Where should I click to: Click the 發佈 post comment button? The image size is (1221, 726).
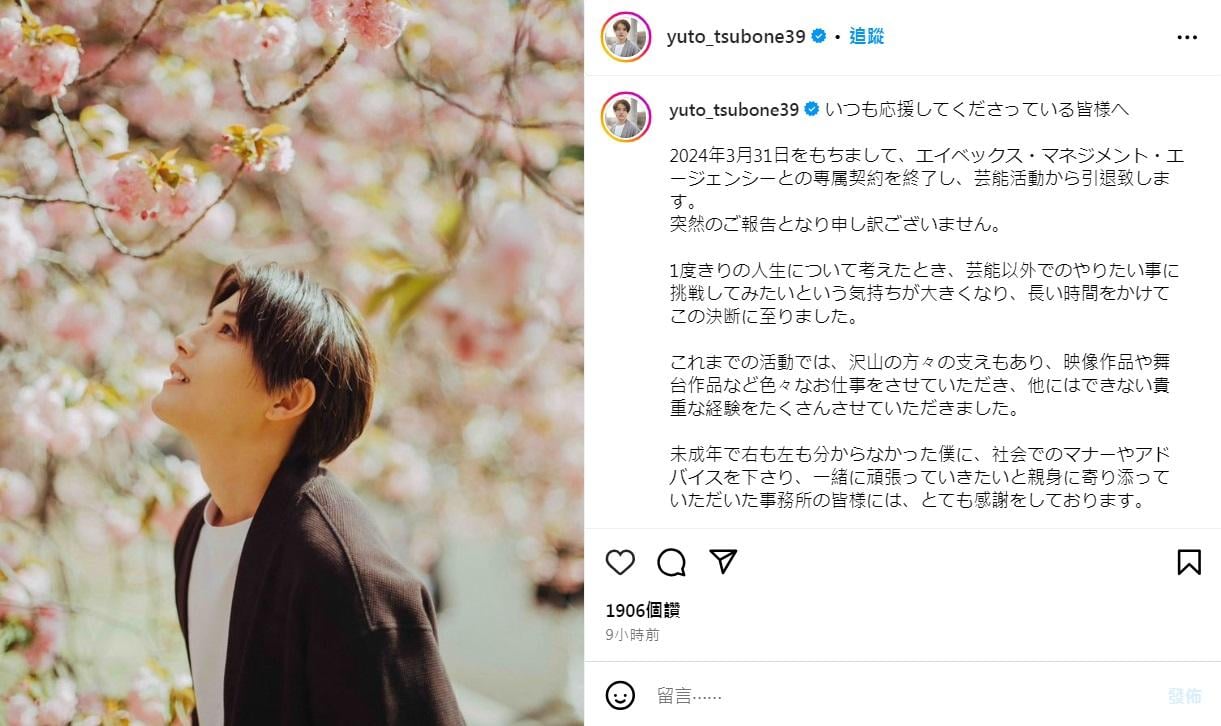(1185, 695)
